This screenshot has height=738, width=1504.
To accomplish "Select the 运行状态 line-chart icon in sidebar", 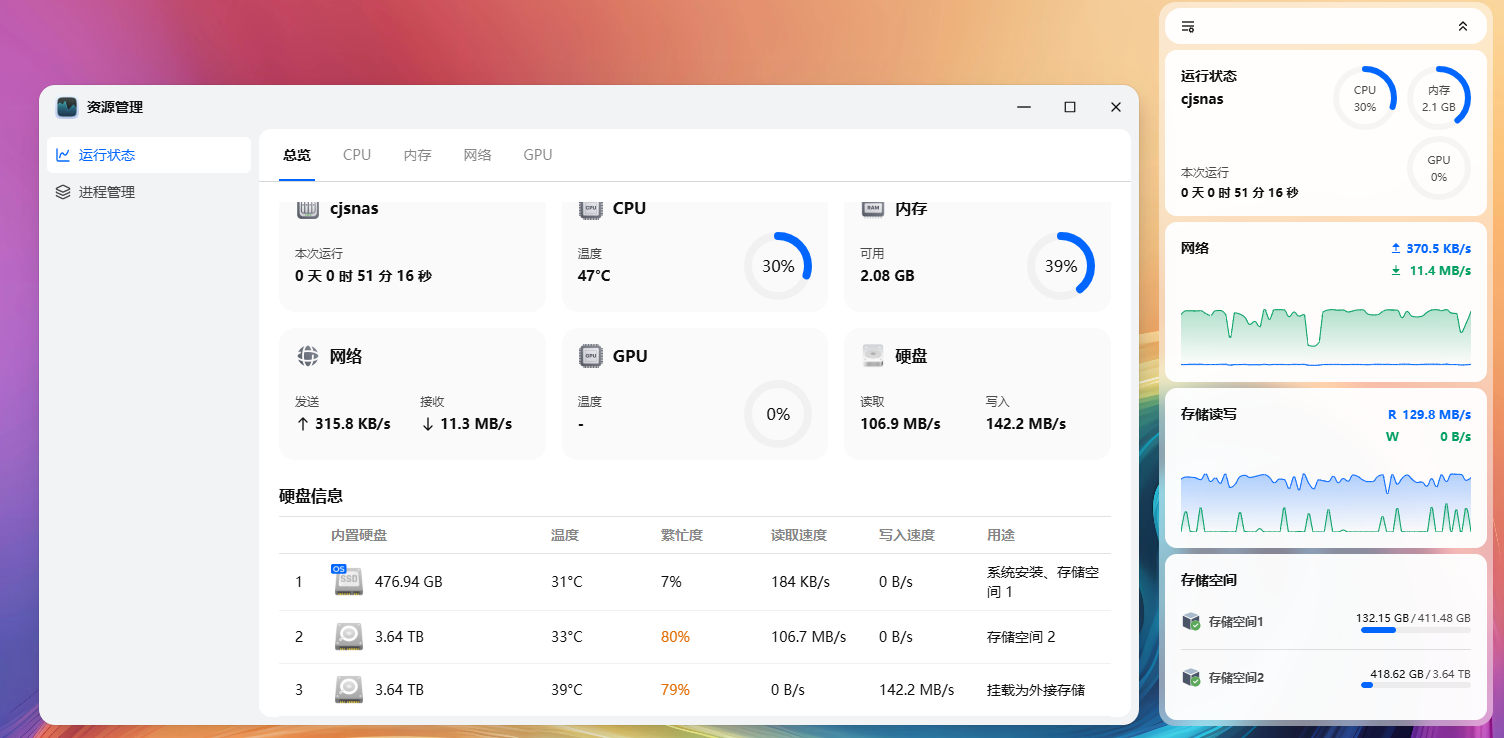I will click(65, 155).
